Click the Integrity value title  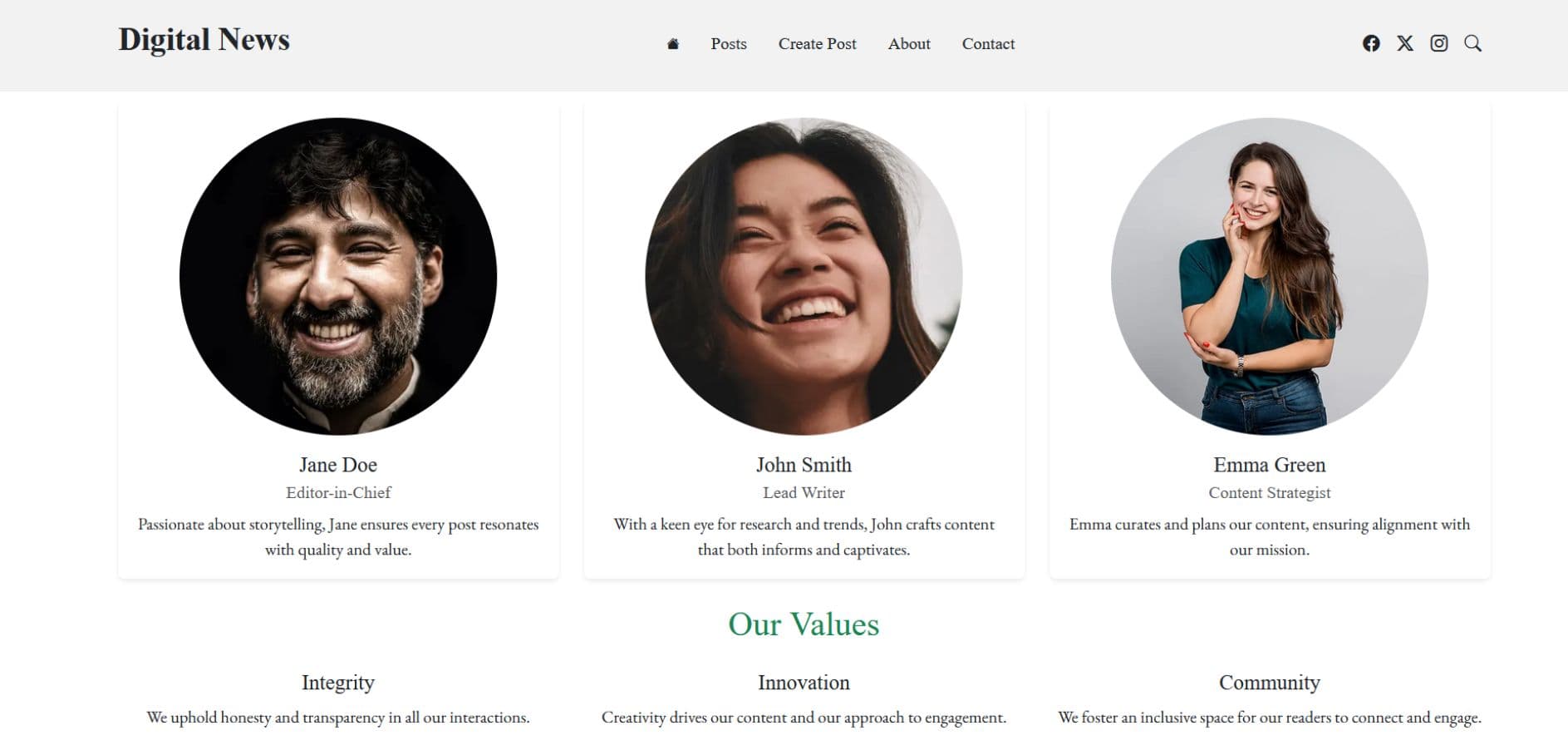coord(338,683)
